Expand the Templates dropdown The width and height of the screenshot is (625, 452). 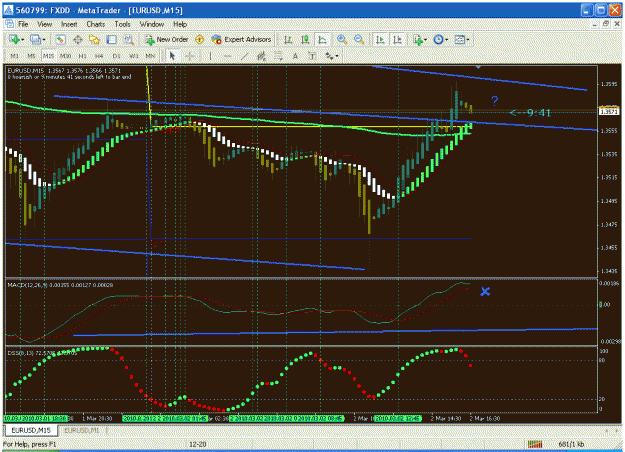click(x=468, y=40)
